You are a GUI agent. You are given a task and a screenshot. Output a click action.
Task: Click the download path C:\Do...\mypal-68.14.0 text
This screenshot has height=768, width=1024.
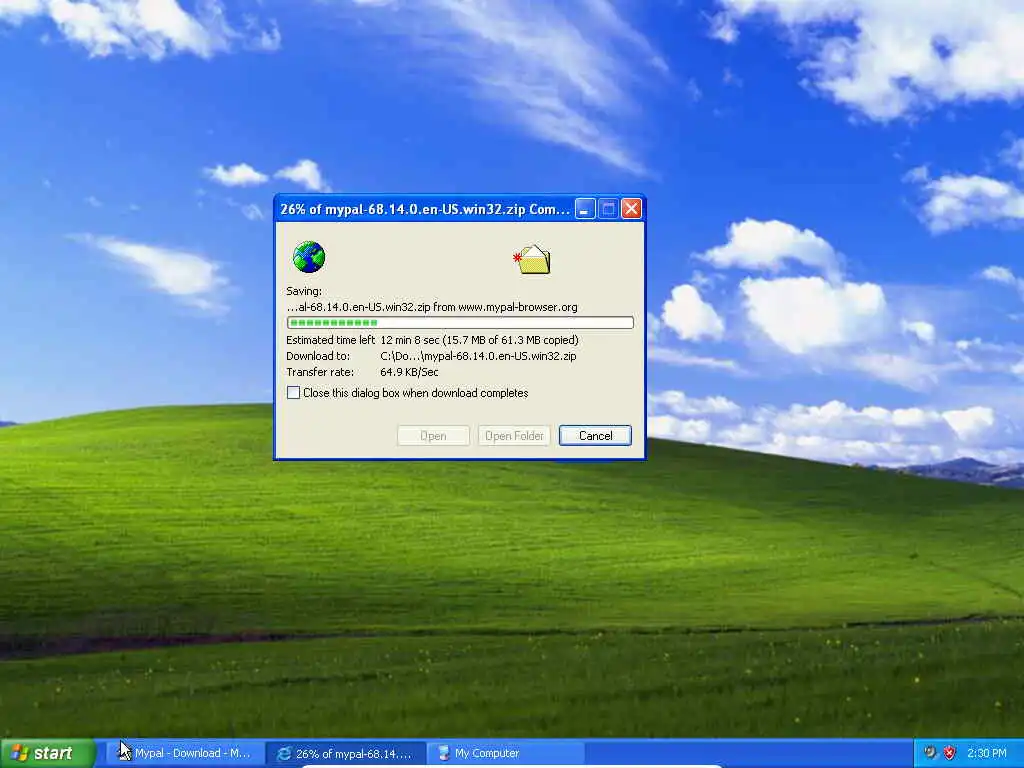click(478, 356)
